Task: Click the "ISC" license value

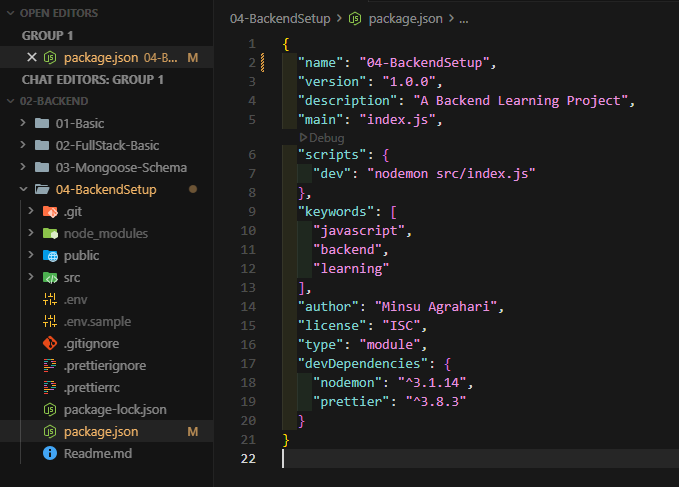Action: (x=401, y=326)
